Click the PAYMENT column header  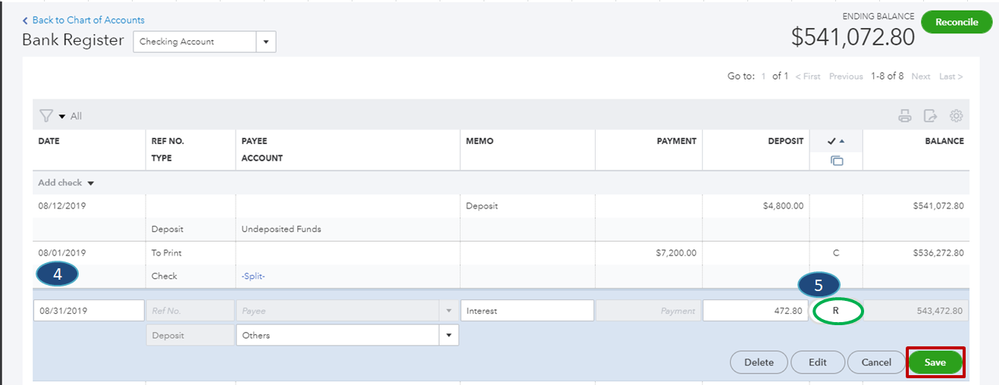(676, 142)
